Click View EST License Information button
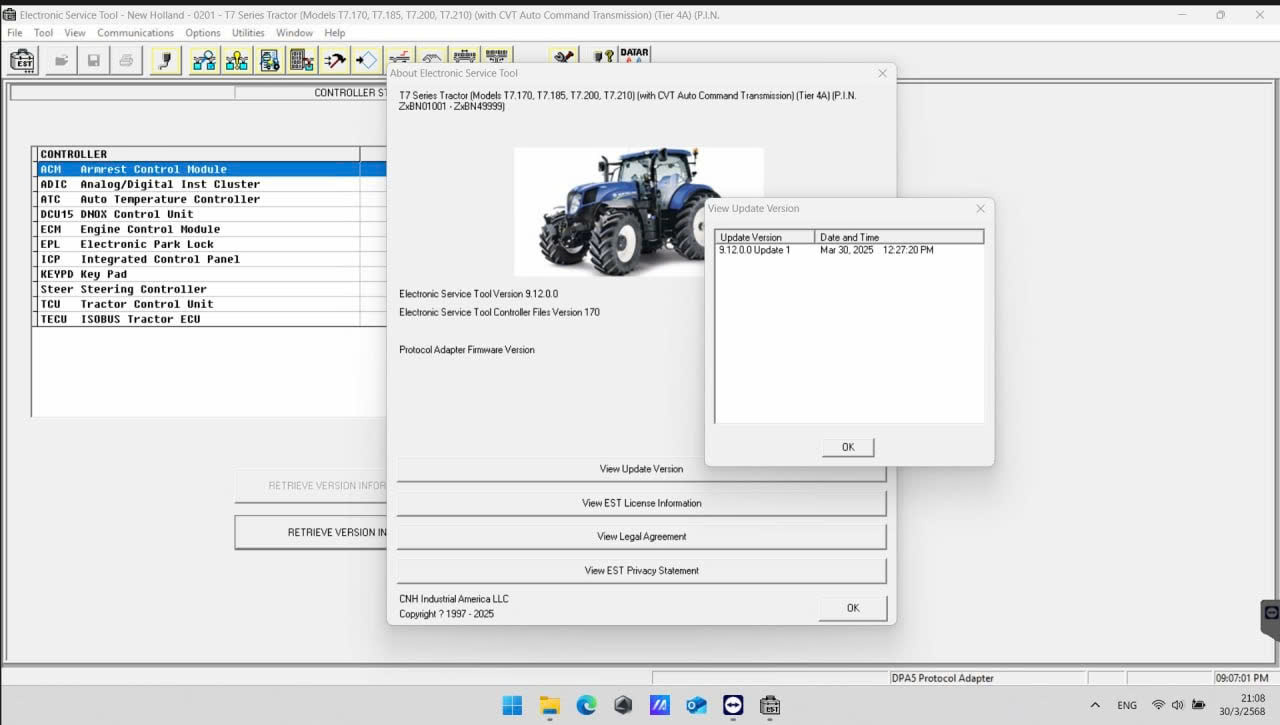The height and width of the screenshot is (725, 1280). [641, 503]
